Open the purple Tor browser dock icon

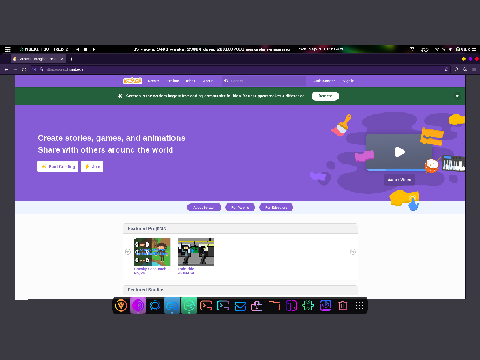(x=138, y=306)
